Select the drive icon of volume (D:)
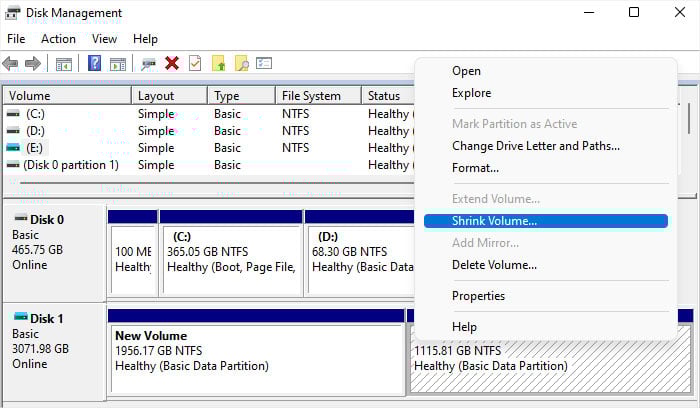Screen dimensions: 700x408 pyautogui.click(x=13, y=131)
